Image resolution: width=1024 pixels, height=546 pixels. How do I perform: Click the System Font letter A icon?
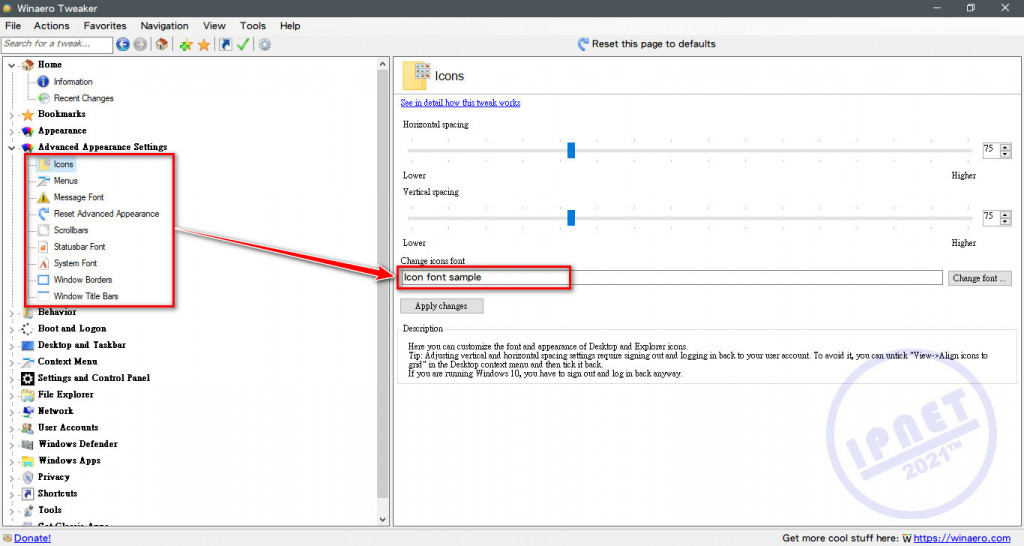click(x=43, y=263)
